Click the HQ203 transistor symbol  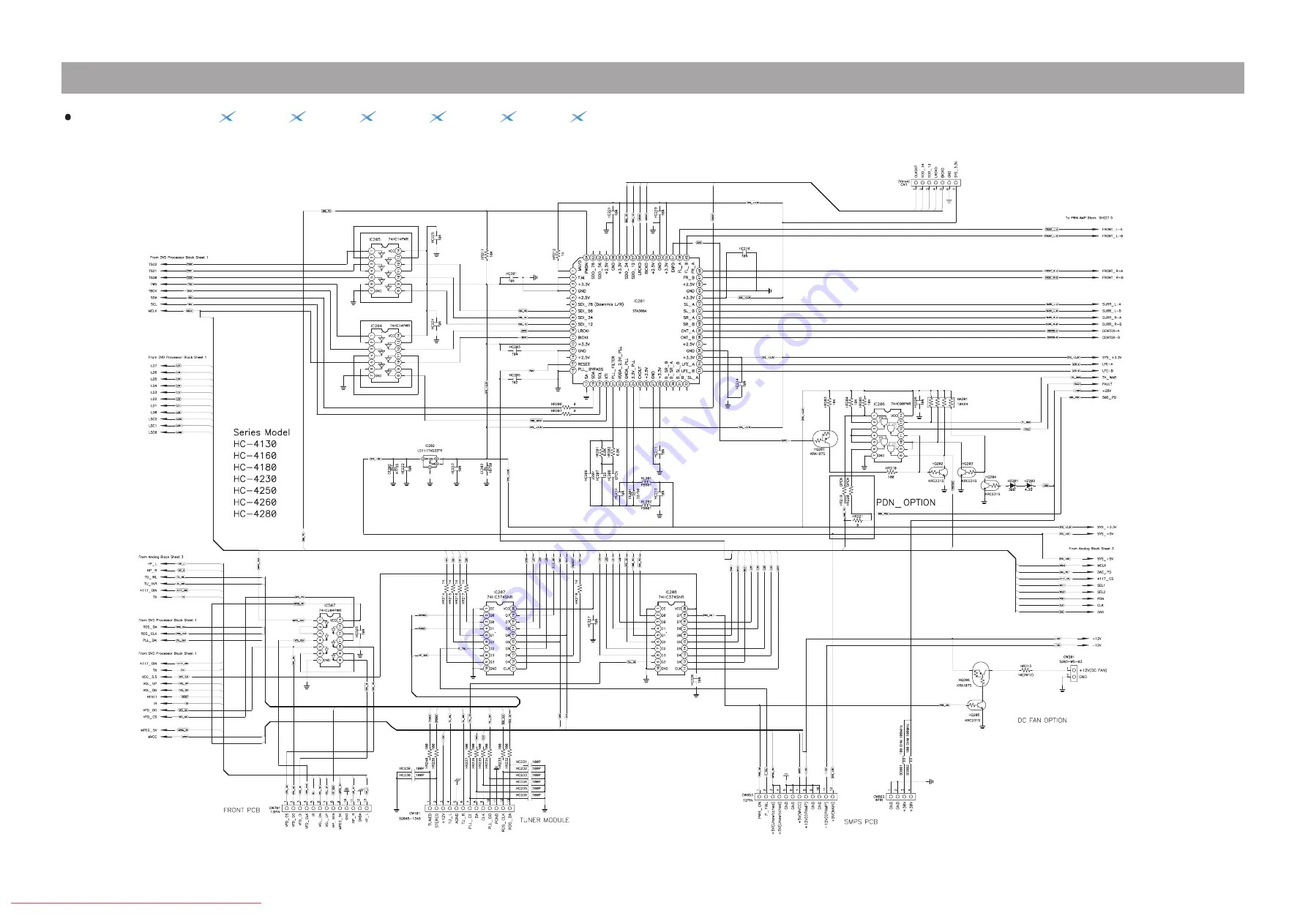(968, 472)
